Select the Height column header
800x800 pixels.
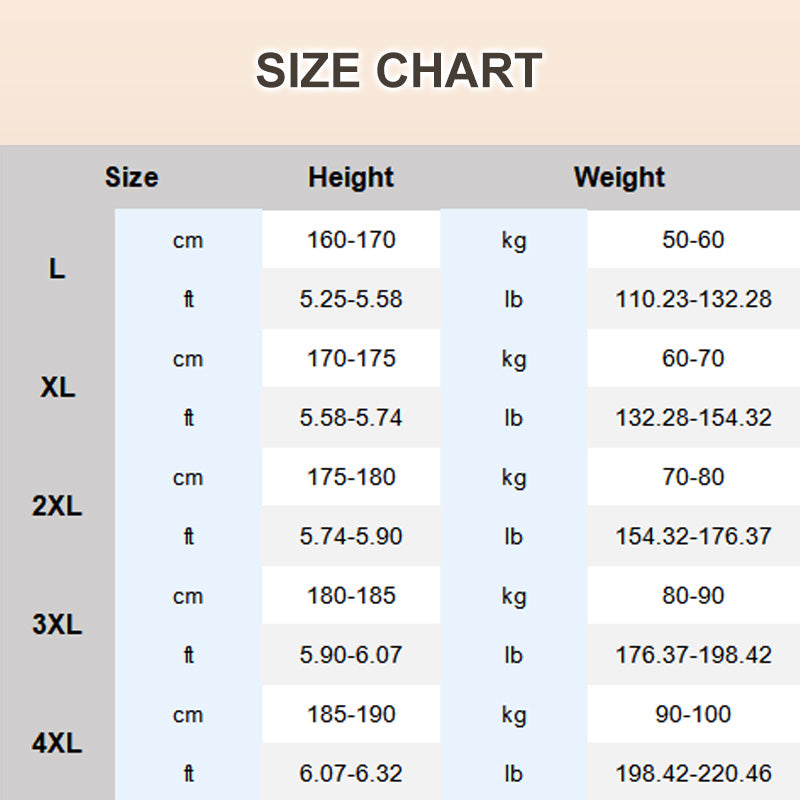(x=351, y=178)
